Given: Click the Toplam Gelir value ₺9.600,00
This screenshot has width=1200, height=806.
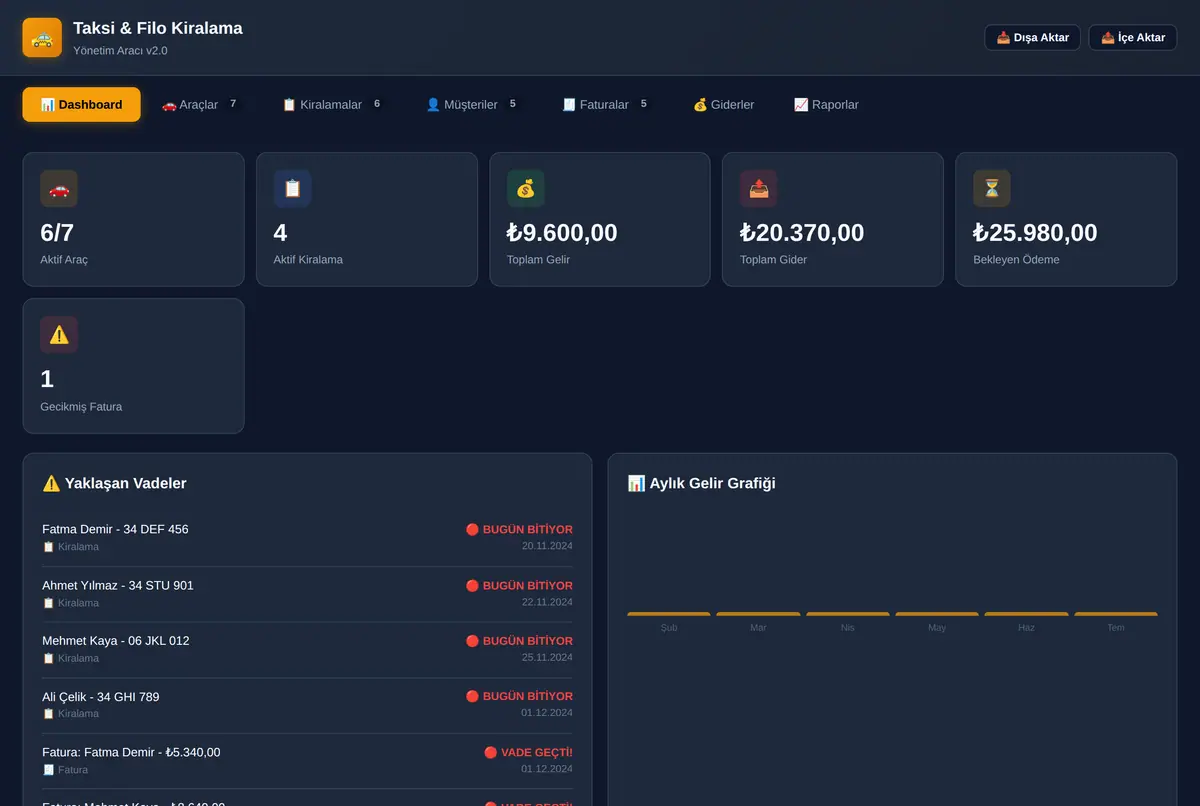Looking at the screenshot, I should pos(562,233).
